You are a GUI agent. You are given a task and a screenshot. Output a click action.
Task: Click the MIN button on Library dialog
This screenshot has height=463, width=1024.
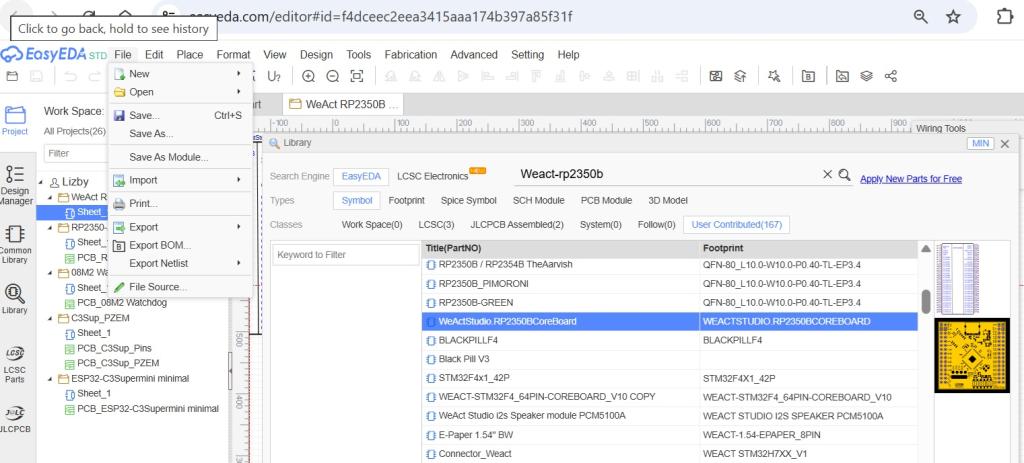[980, 144]
